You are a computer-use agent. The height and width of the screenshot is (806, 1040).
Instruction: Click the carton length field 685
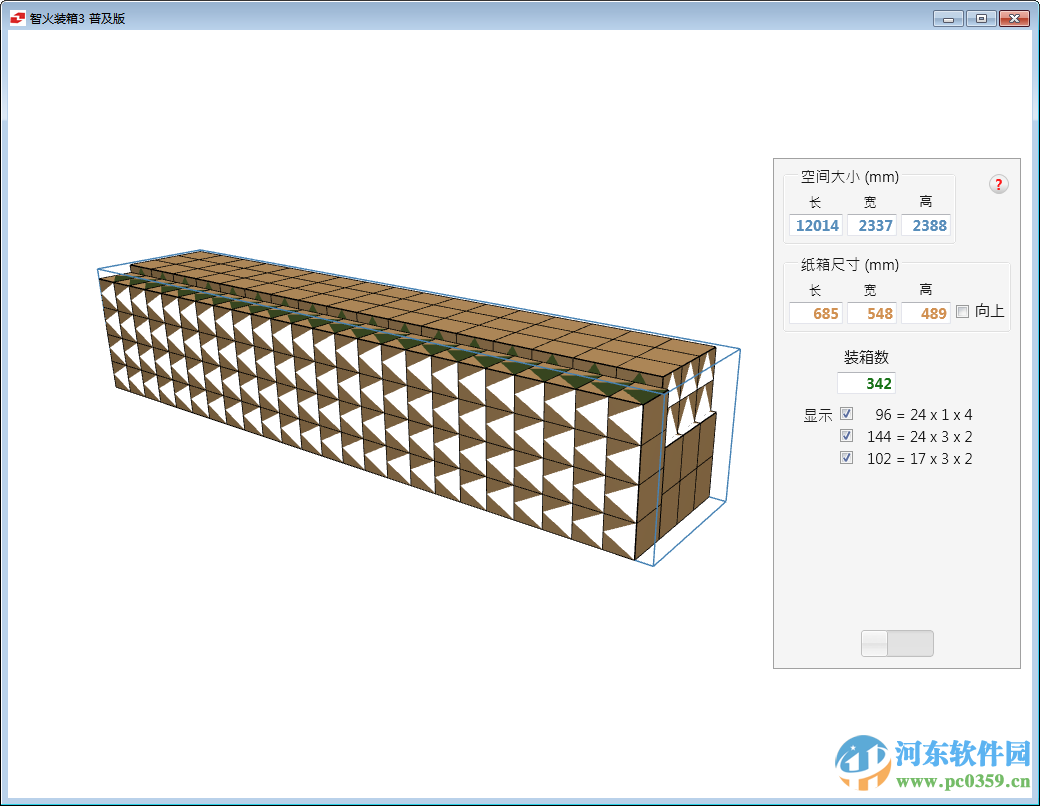[816, 313]
